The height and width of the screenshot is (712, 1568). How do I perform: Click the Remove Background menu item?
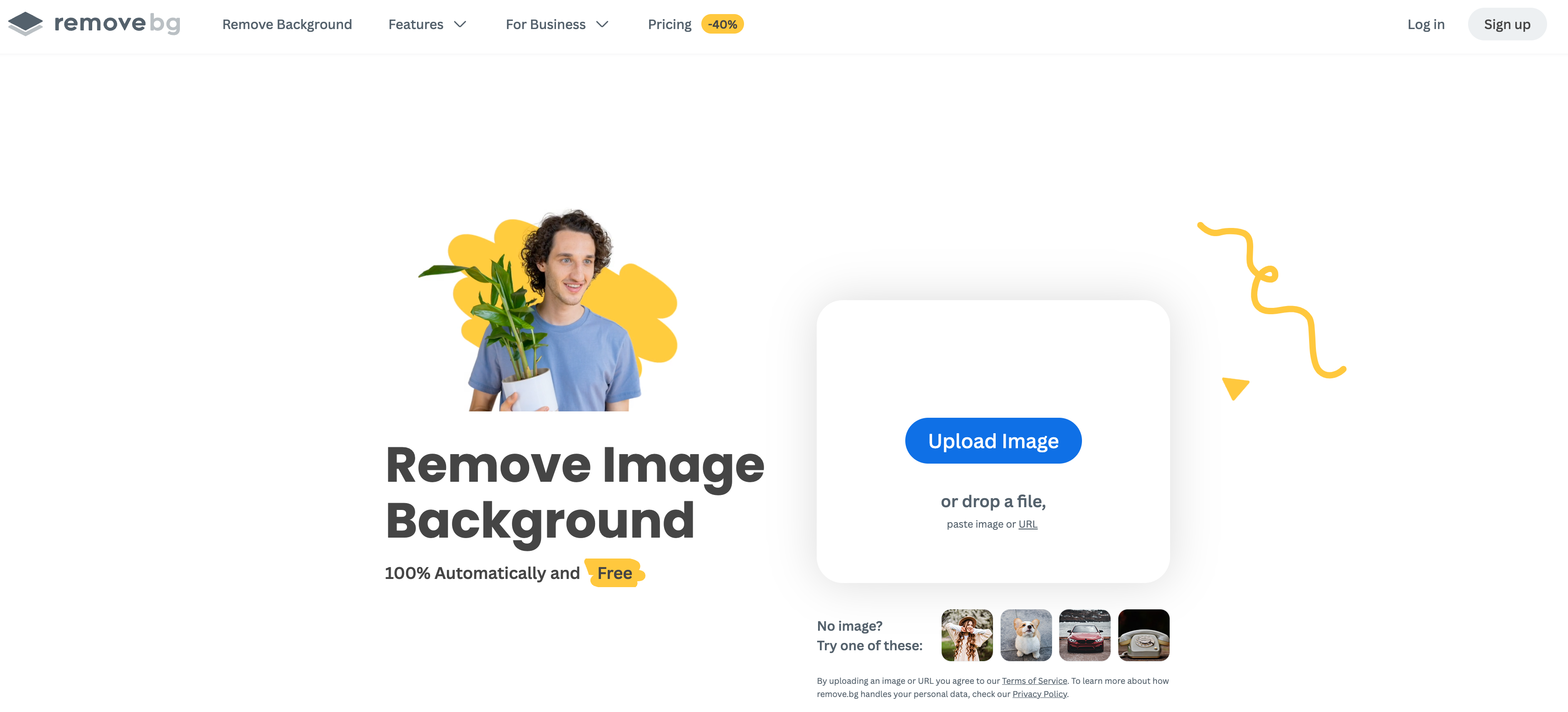(287, 24)
